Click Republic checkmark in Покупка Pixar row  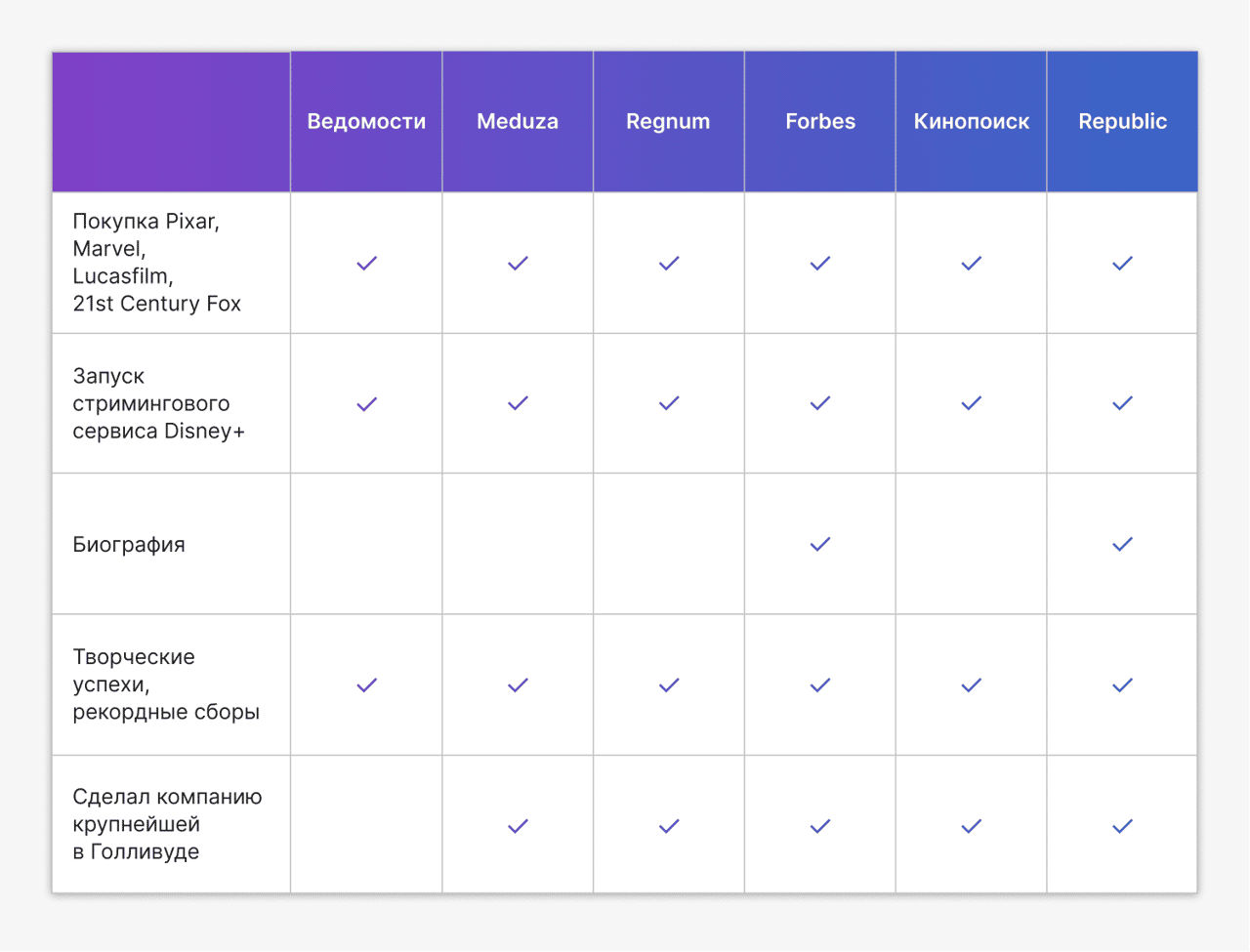pyautogui.click(x=1122, y=263)
